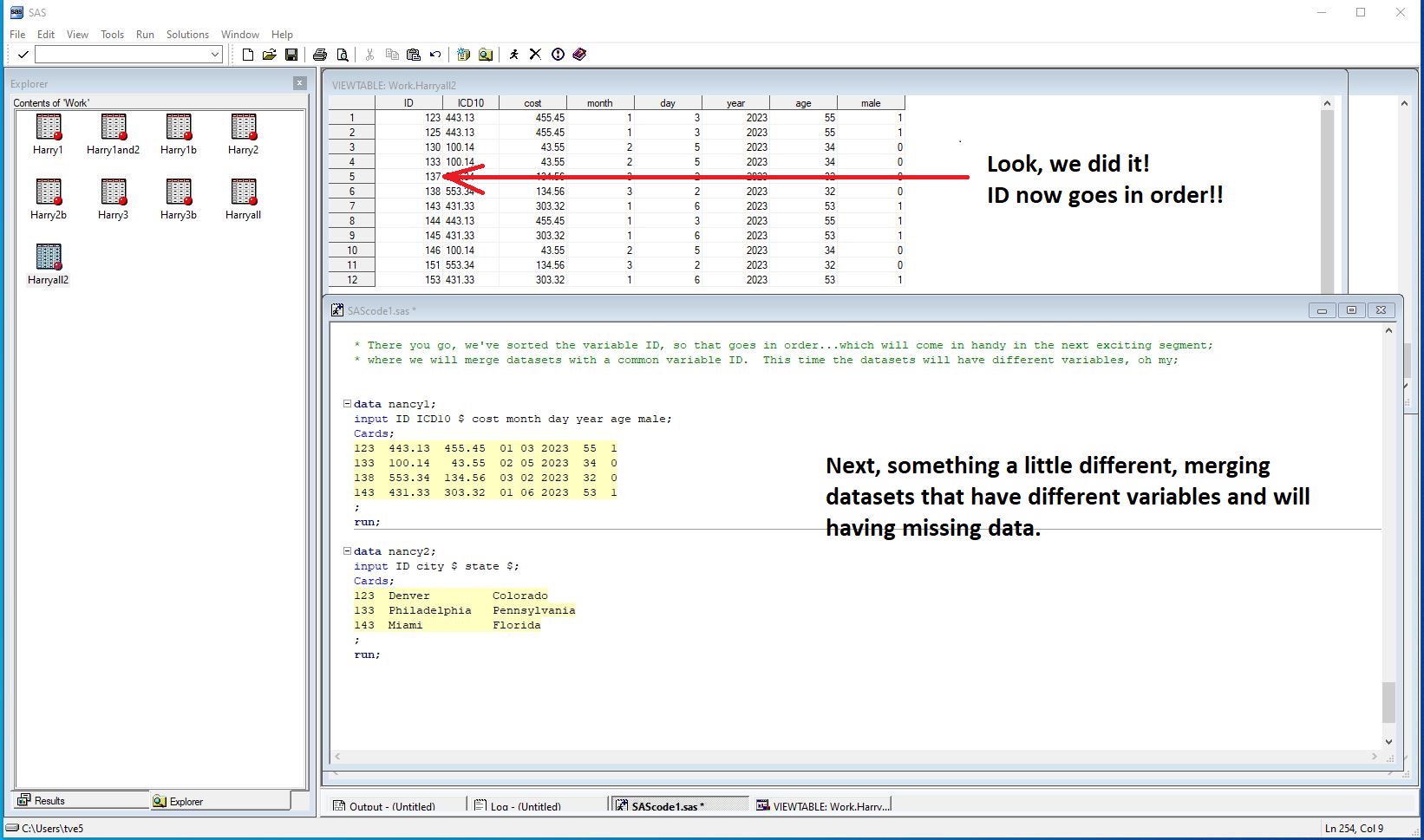Click the New document toolbar icon

248,55
